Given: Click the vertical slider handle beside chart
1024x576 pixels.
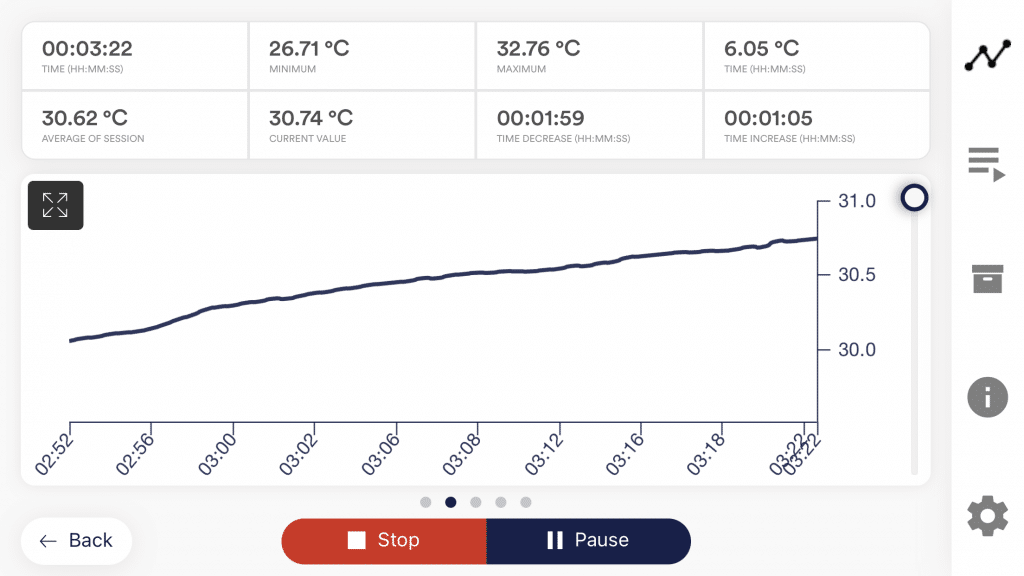Looking at the screenshot, I should [x=914, y=198].
